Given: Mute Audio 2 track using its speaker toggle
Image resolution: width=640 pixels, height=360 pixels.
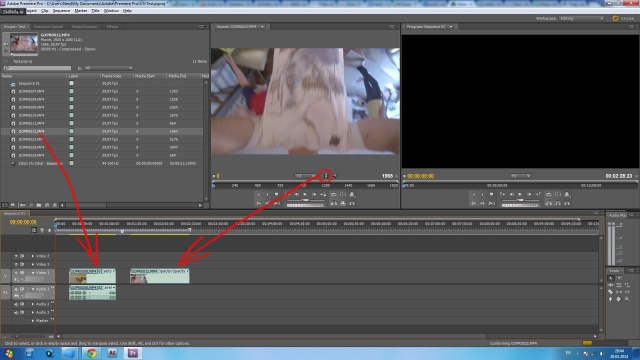Looking at the screenshot, I should (16, 304).
